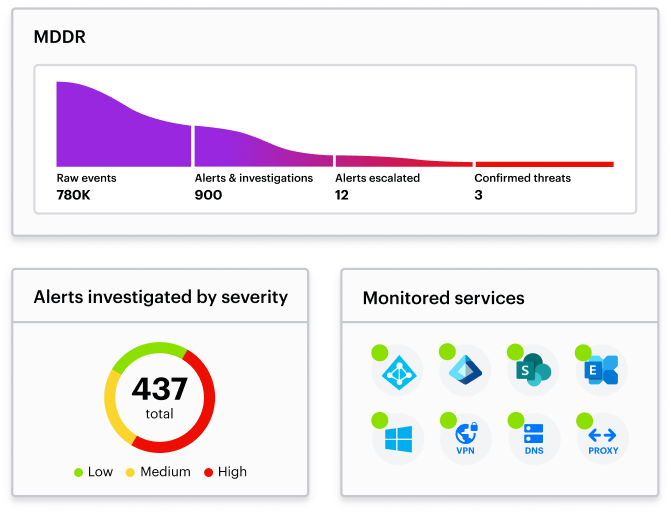Click the '12' escalated value
The width and height of the screenshot is (671, 513).
(341, 195)
